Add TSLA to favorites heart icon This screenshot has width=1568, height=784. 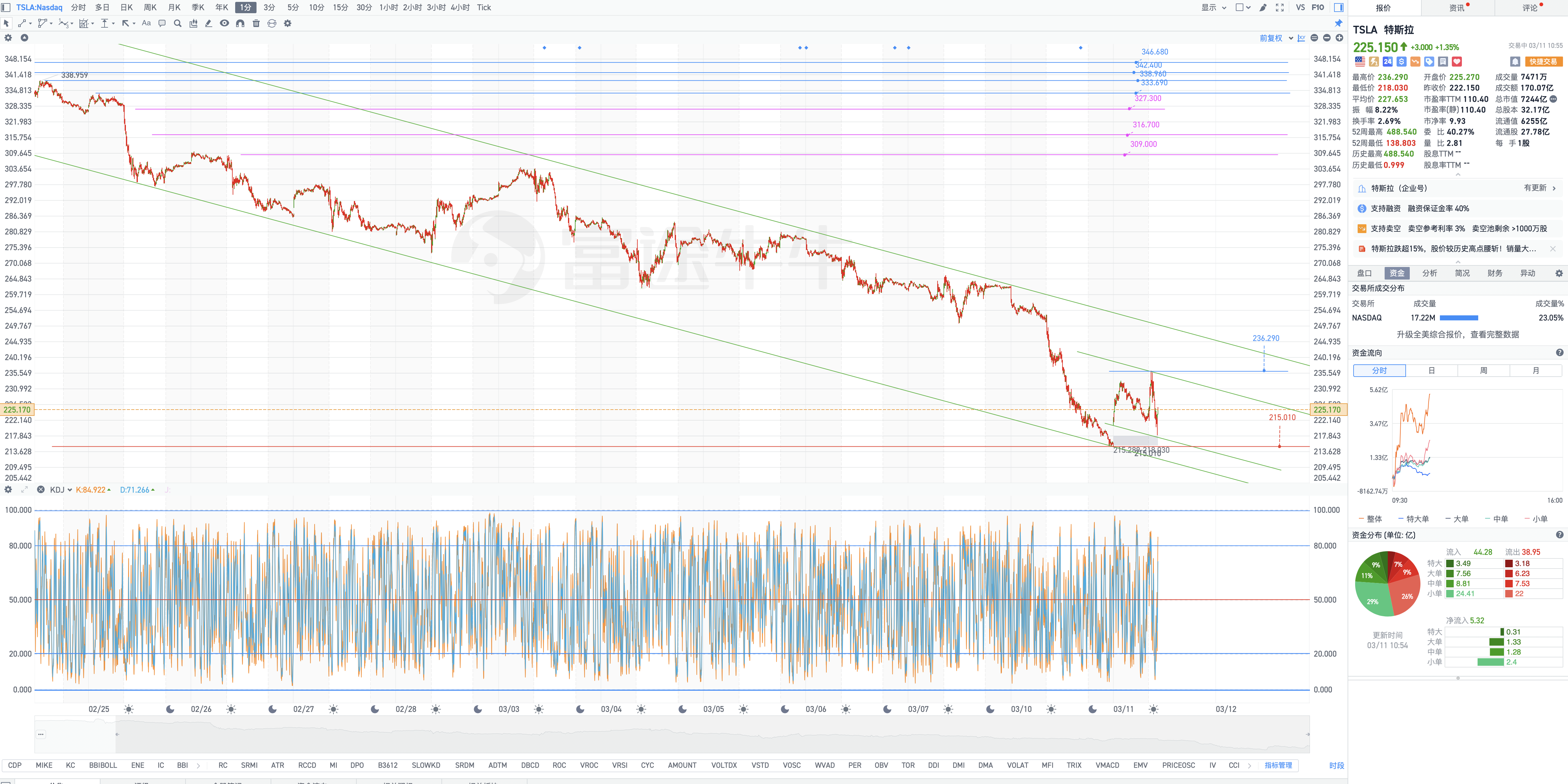[1457, 62]
